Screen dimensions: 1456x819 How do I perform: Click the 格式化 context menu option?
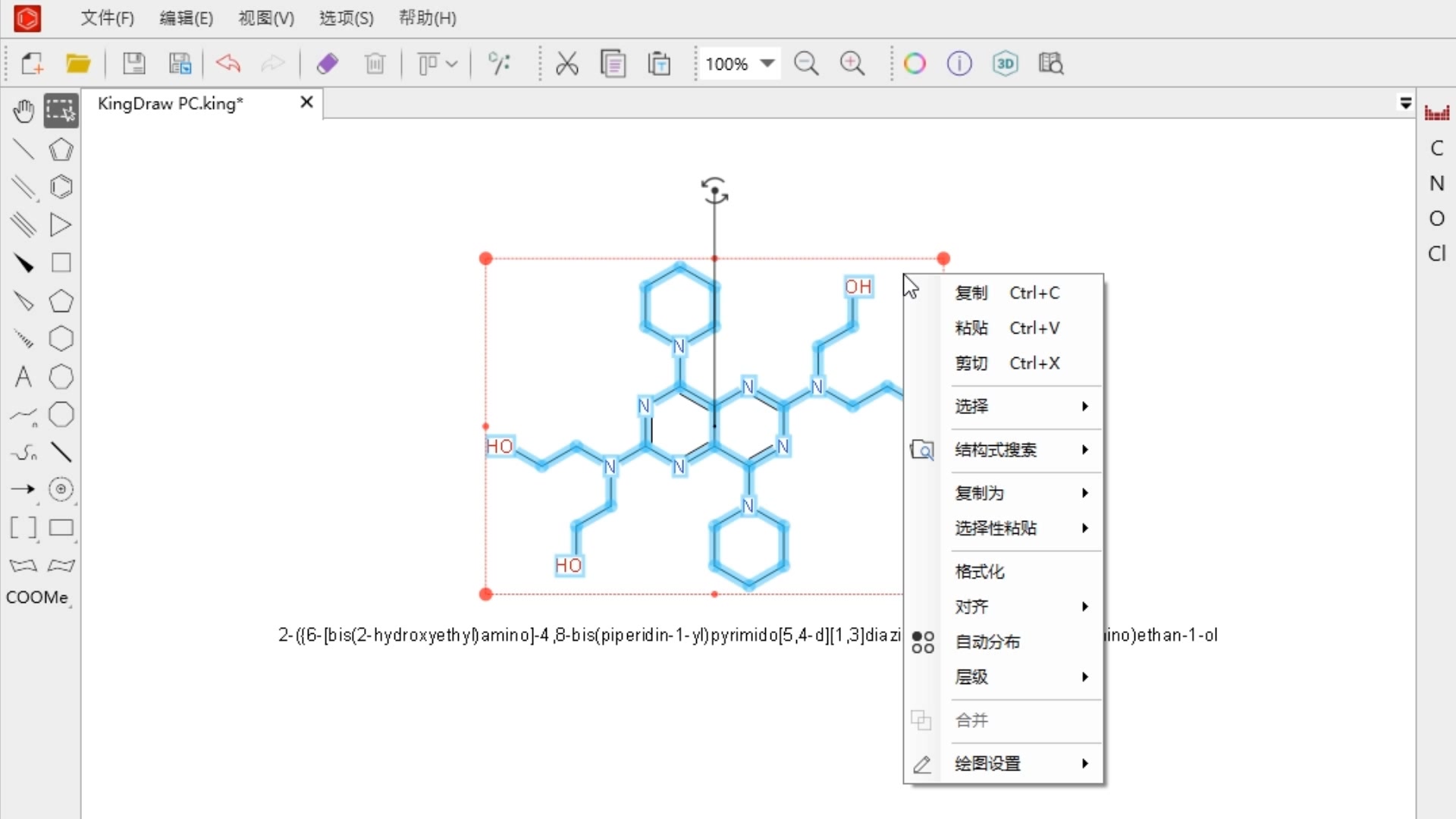(x=980, y=571)
